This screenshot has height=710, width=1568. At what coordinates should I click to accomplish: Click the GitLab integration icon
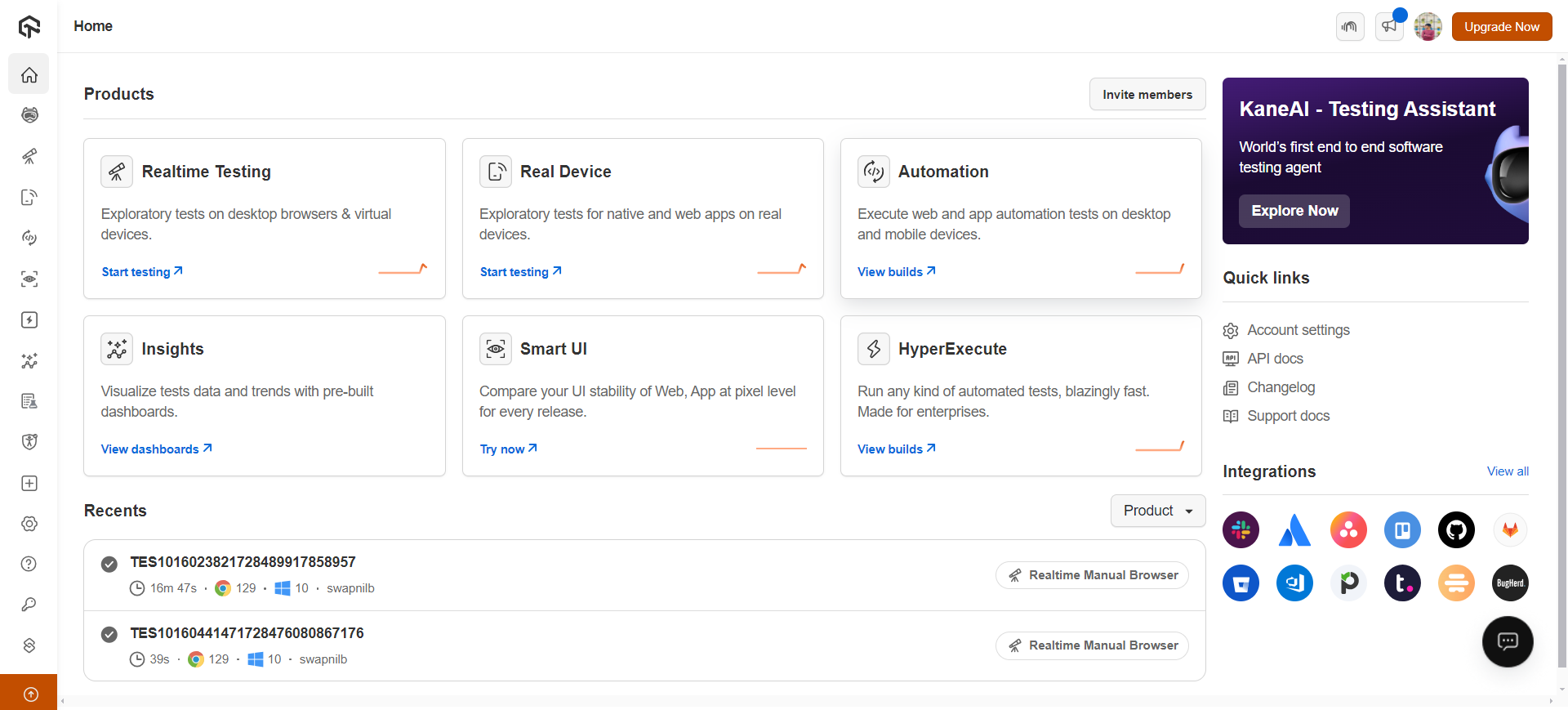[x=1510, y=530]
